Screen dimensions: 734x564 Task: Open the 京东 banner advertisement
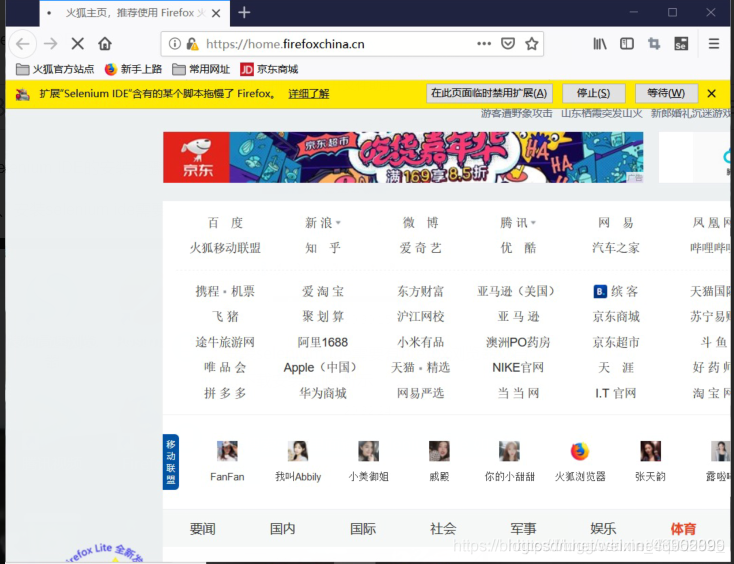point(403,157)
